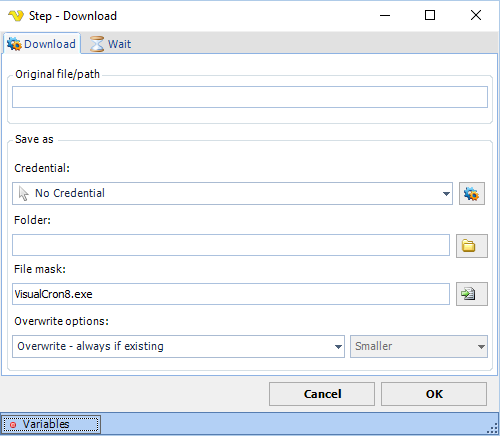Click the gear icon on Download tab
The image size is (500, 436).
[14, 44]
